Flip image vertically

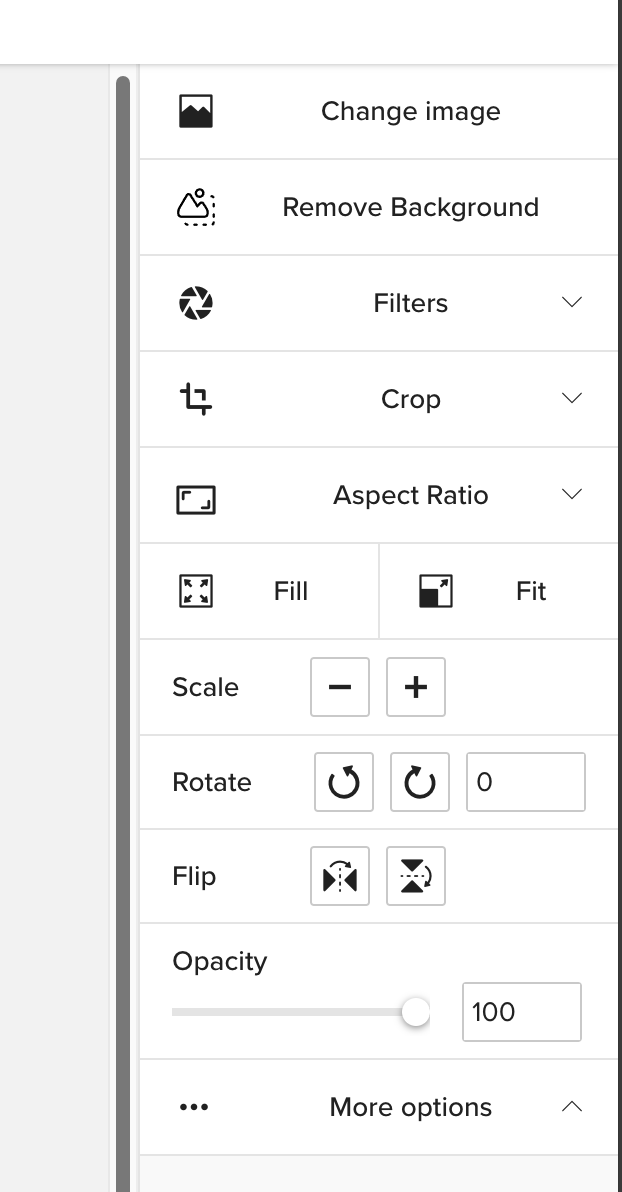416,877
